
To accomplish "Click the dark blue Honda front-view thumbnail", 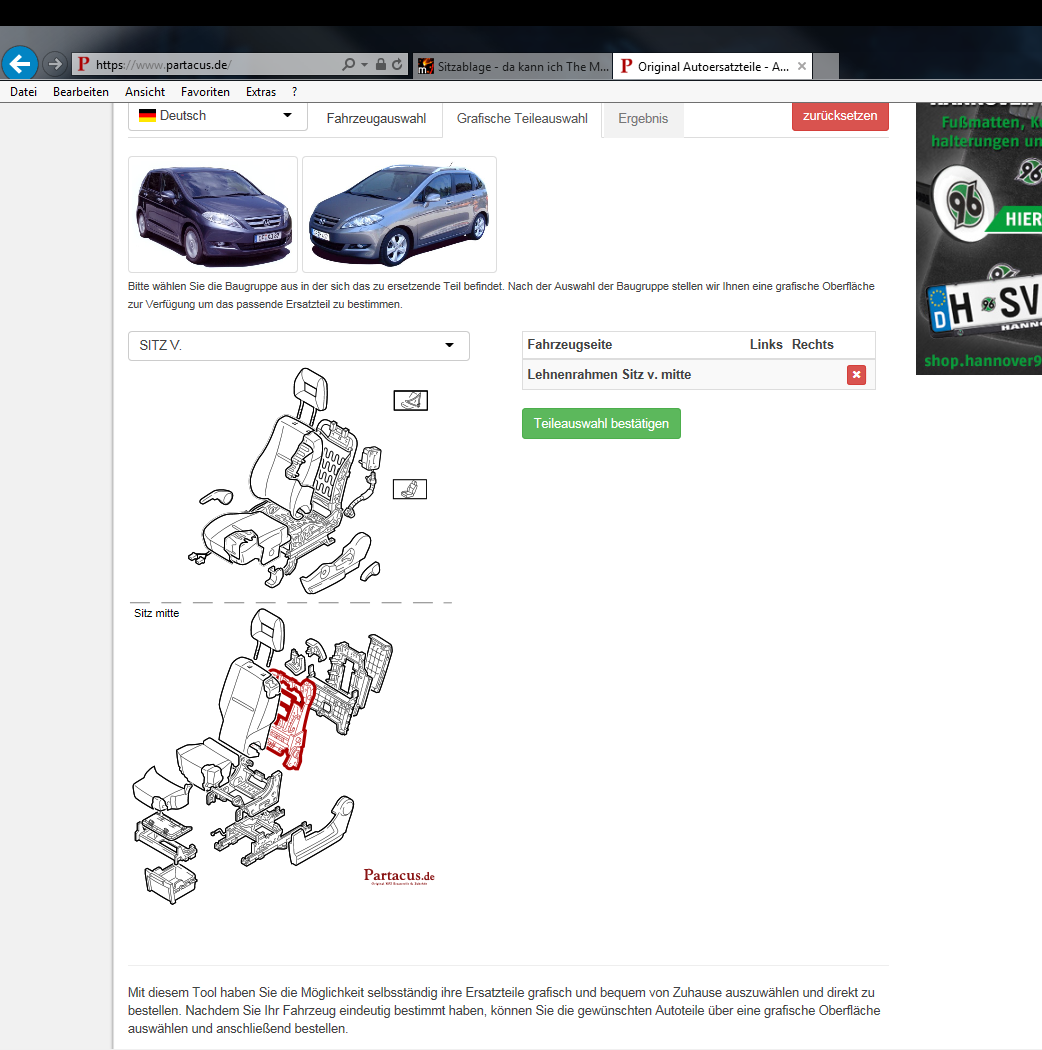I will coord(213,214).
